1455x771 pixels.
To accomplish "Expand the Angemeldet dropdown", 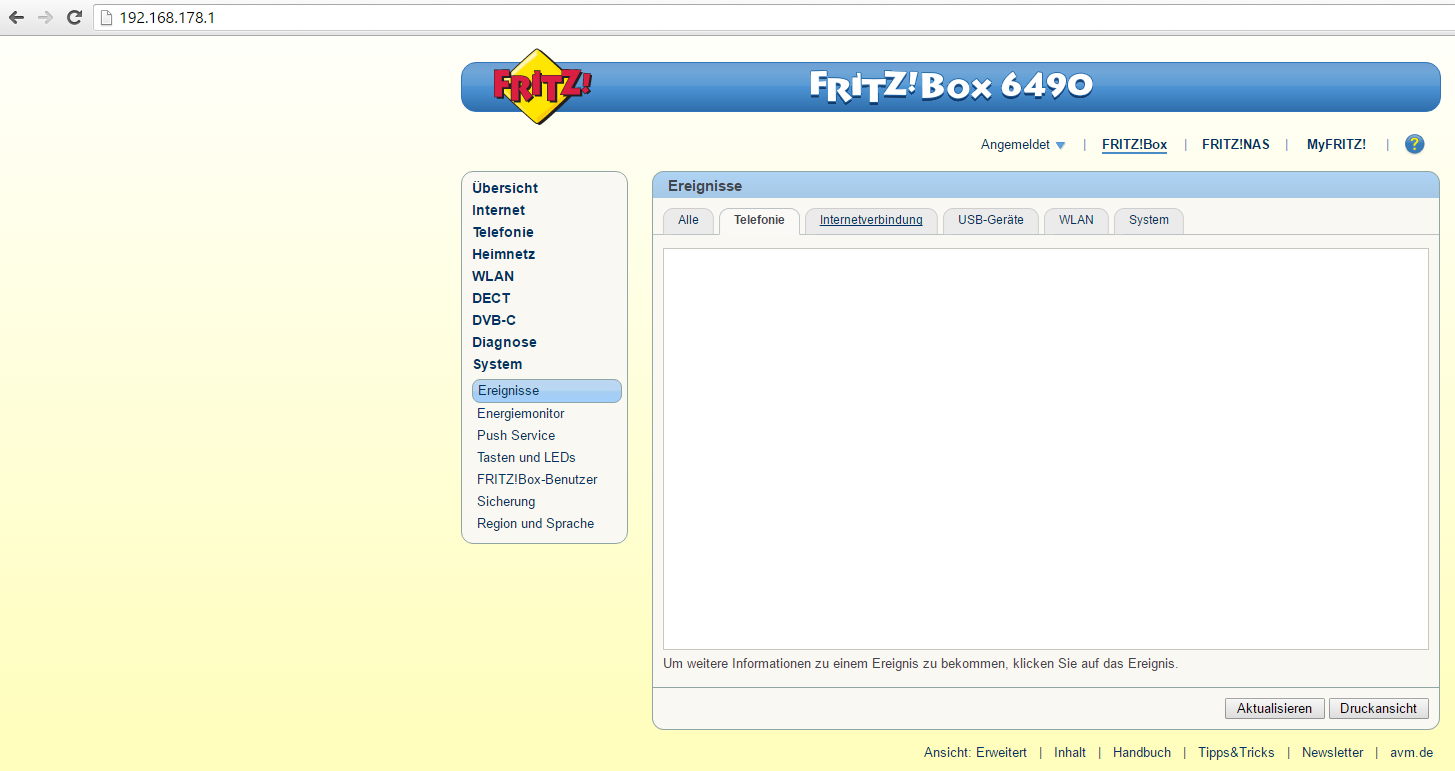I will [x=1023, y=145].
